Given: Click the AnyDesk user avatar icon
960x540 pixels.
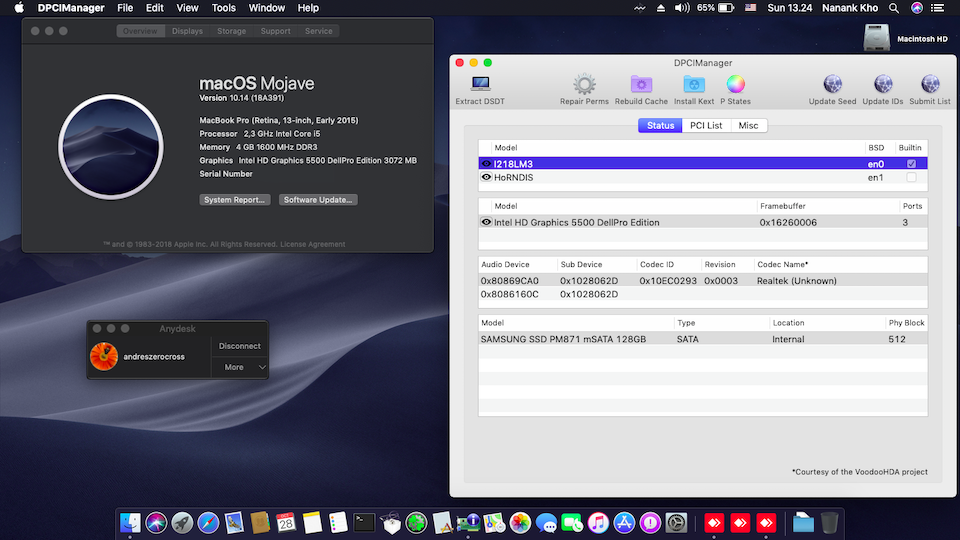Looking at the screenshot, I should 104,356.
